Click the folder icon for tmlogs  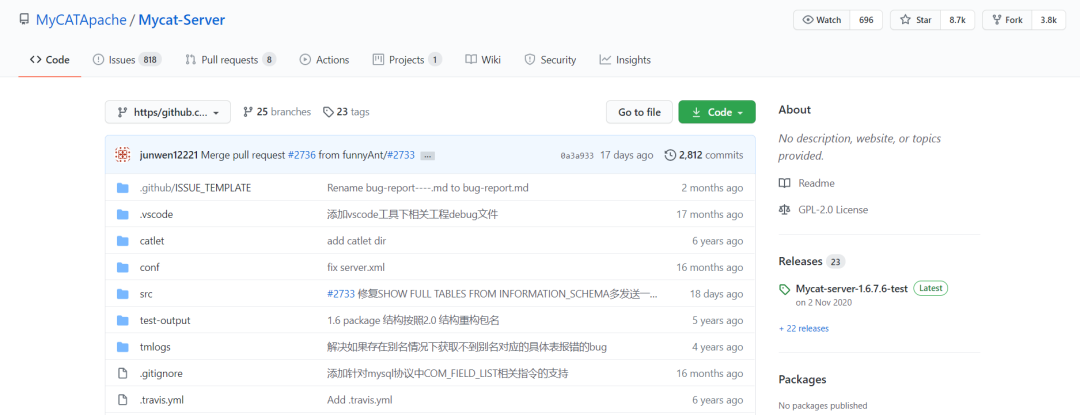123,347
